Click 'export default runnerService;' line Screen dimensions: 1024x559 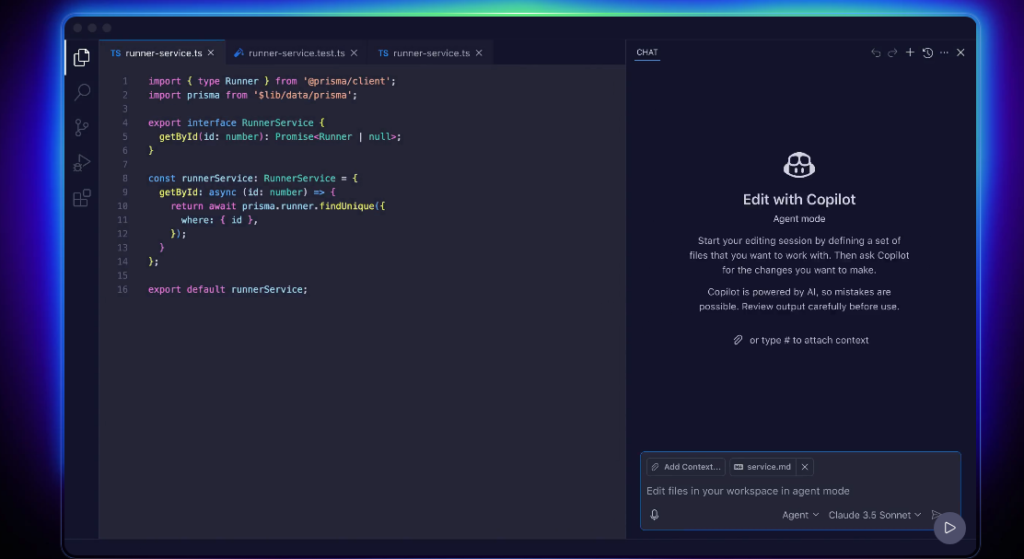(x=227, y=289)
